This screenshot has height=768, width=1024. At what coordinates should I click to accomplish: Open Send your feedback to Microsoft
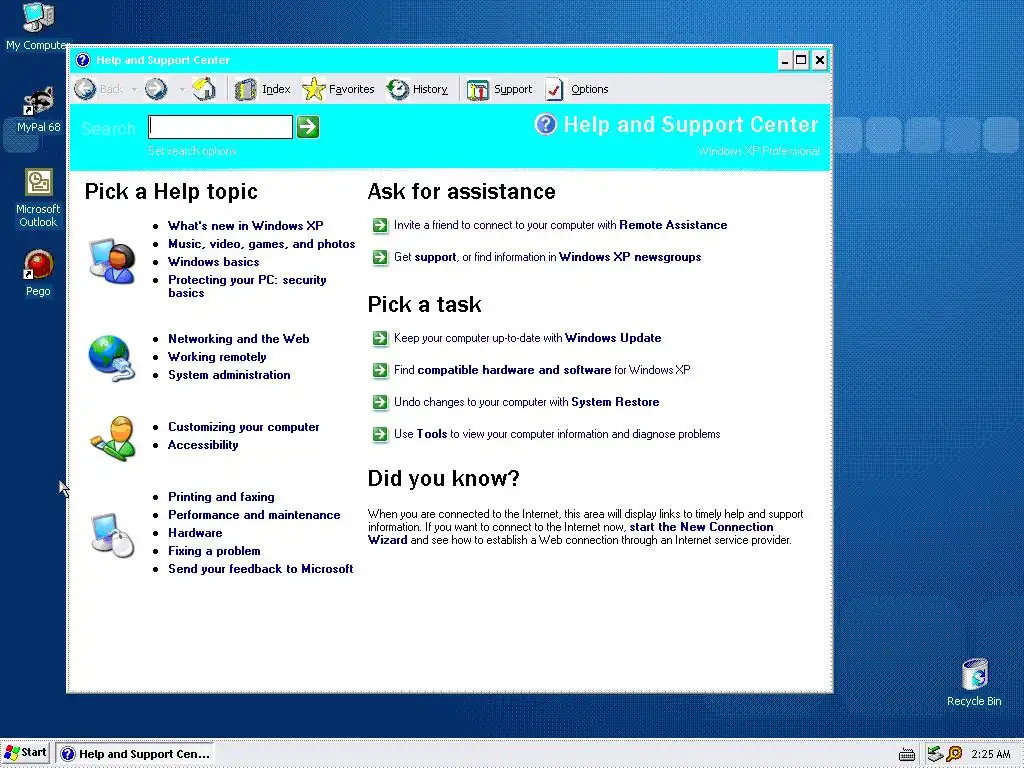(x=261, y=568)
